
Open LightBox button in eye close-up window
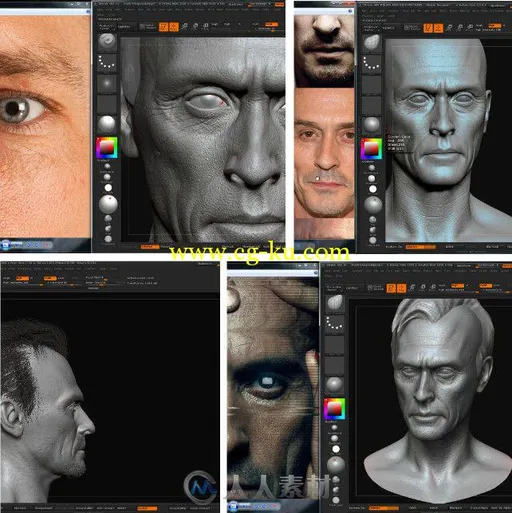pos(125,27)
